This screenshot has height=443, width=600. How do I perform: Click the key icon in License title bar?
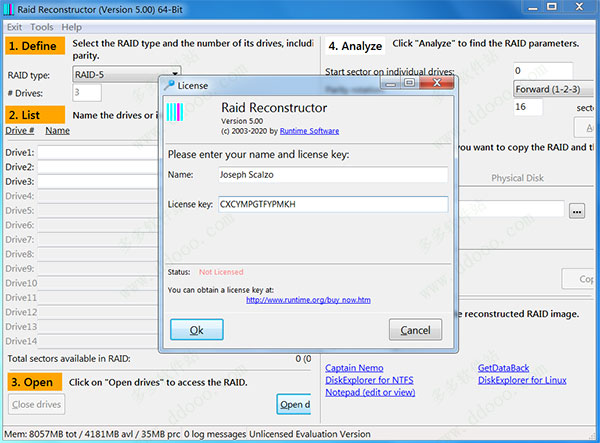point(170,85)
